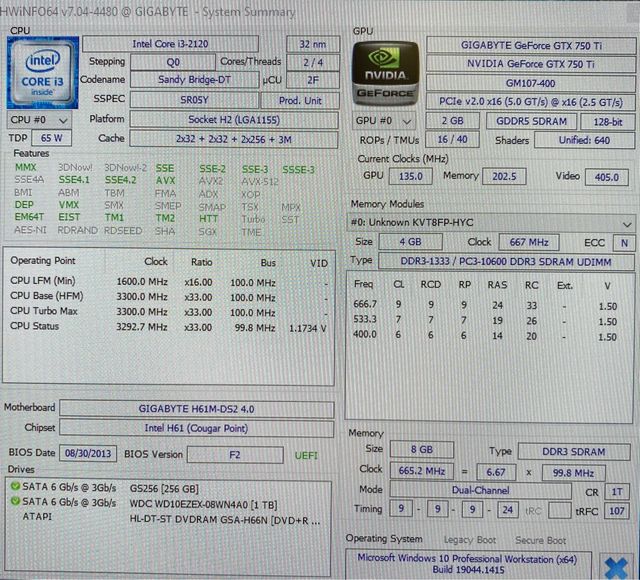Click the module clock 667 MHz field
Screen dimensions: 640x580
529,242
